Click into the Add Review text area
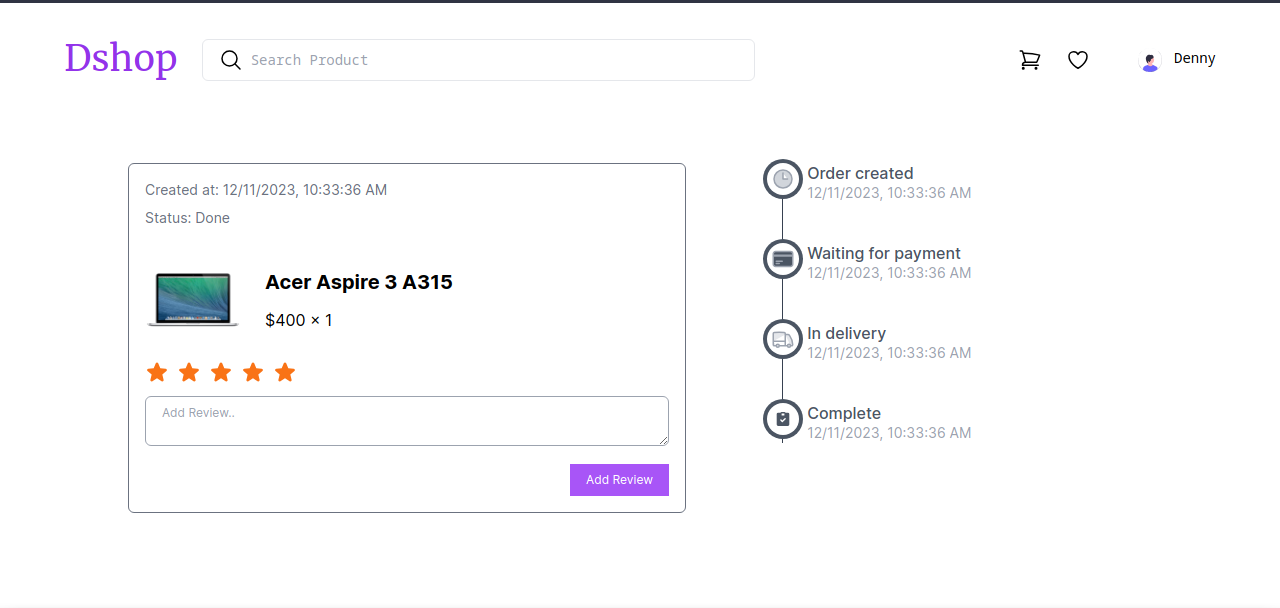Screen dimensions: 1280x608 click(x=406, y=421)
